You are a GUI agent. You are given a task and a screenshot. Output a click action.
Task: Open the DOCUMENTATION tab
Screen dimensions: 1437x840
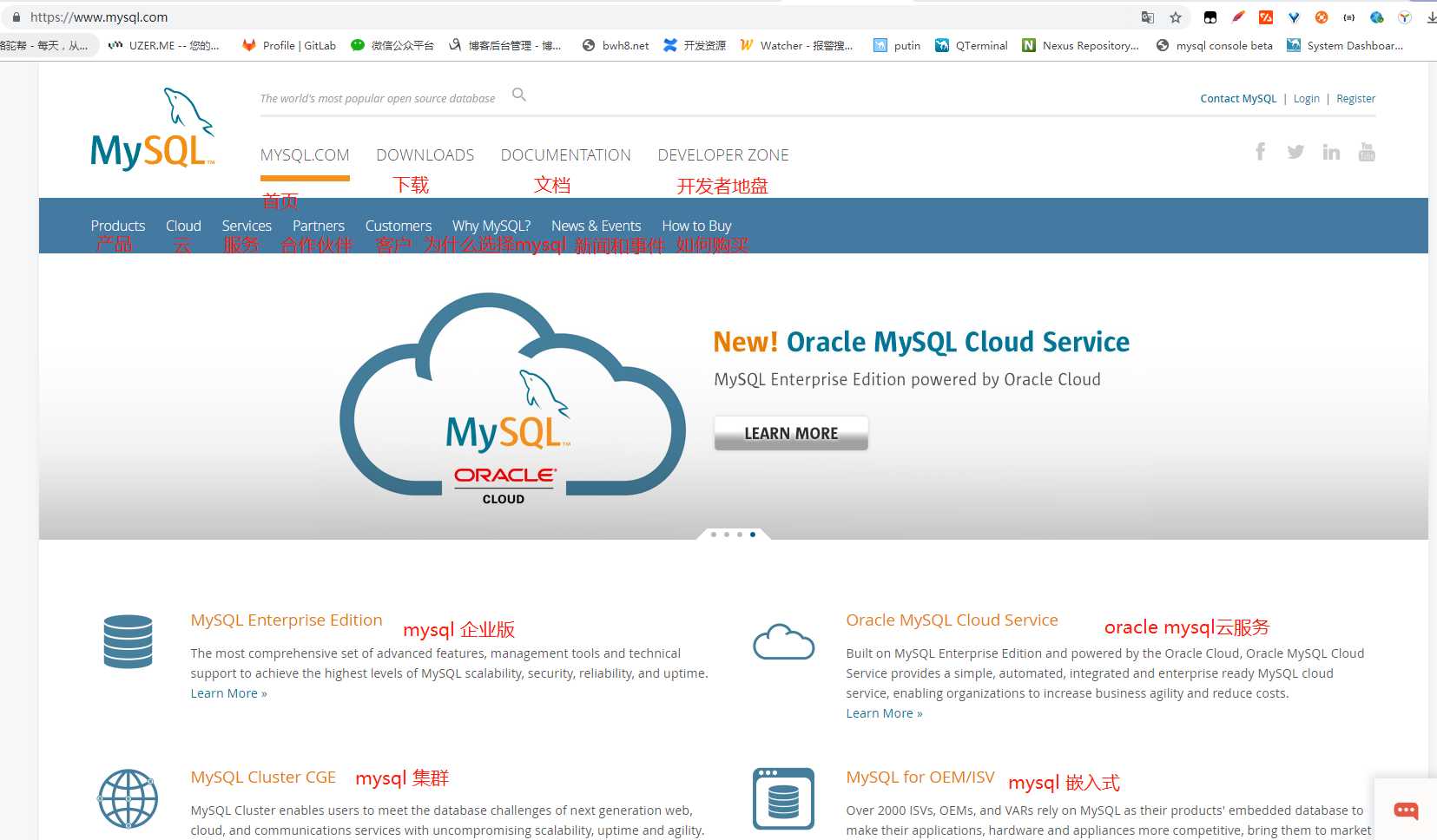click(566, 155)
